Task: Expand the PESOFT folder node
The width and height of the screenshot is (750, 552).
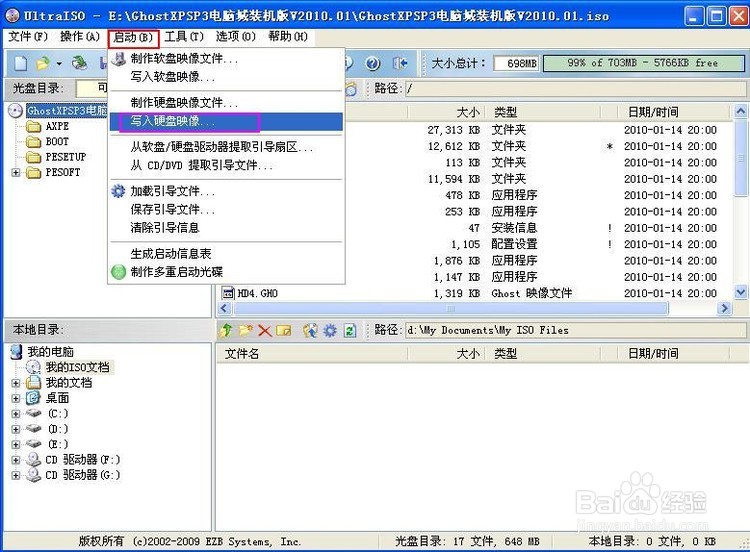Action: (16, 173)
